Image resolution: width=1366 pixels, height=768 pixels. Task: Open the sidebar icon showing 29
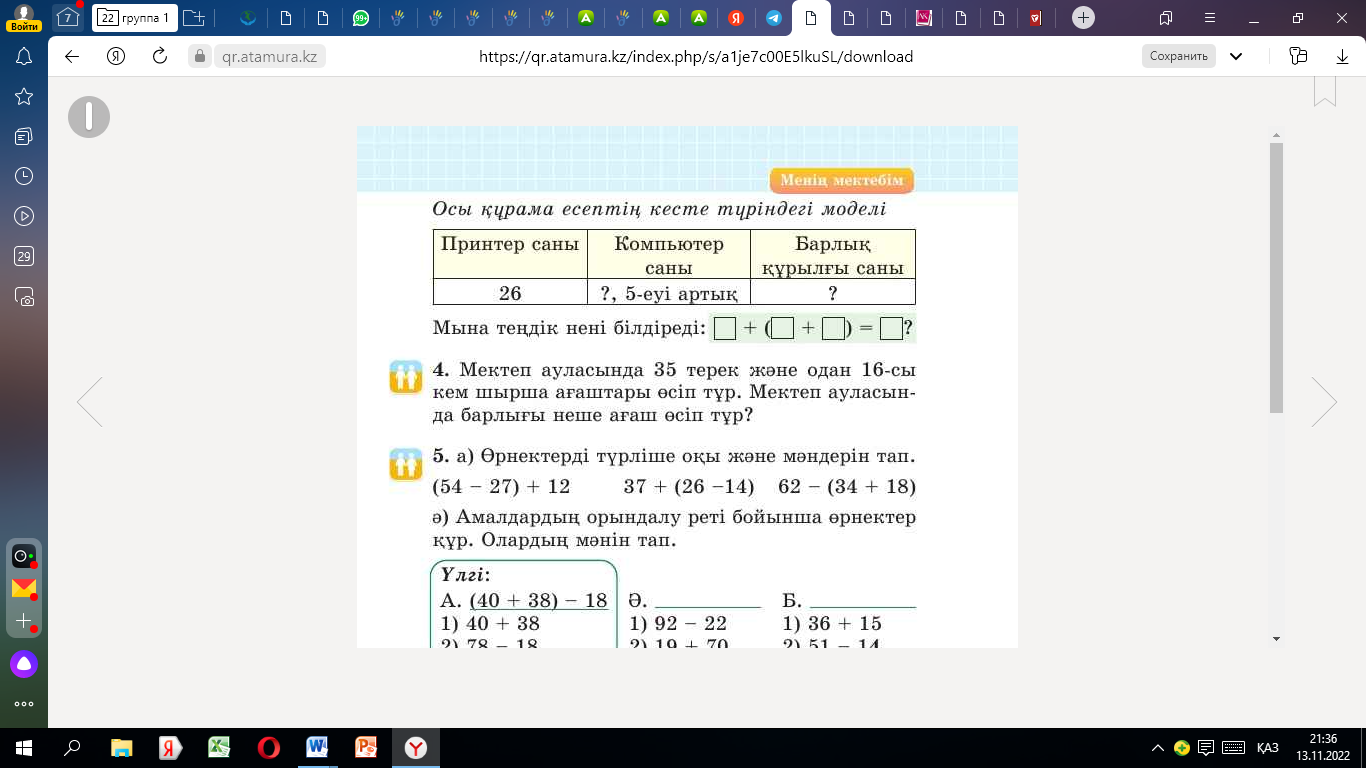pyautogui.click(x=24, y=256)
